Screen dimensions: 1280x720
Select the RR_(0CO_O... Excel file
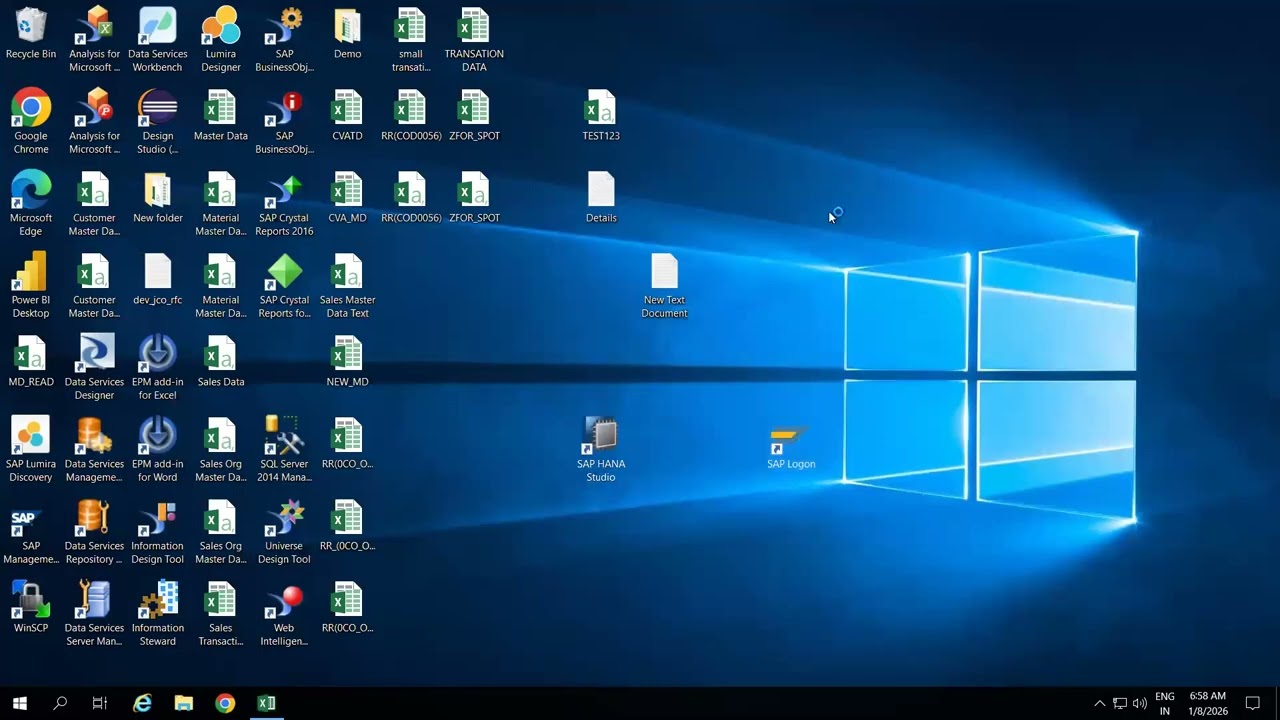click(x=348, y=526)
